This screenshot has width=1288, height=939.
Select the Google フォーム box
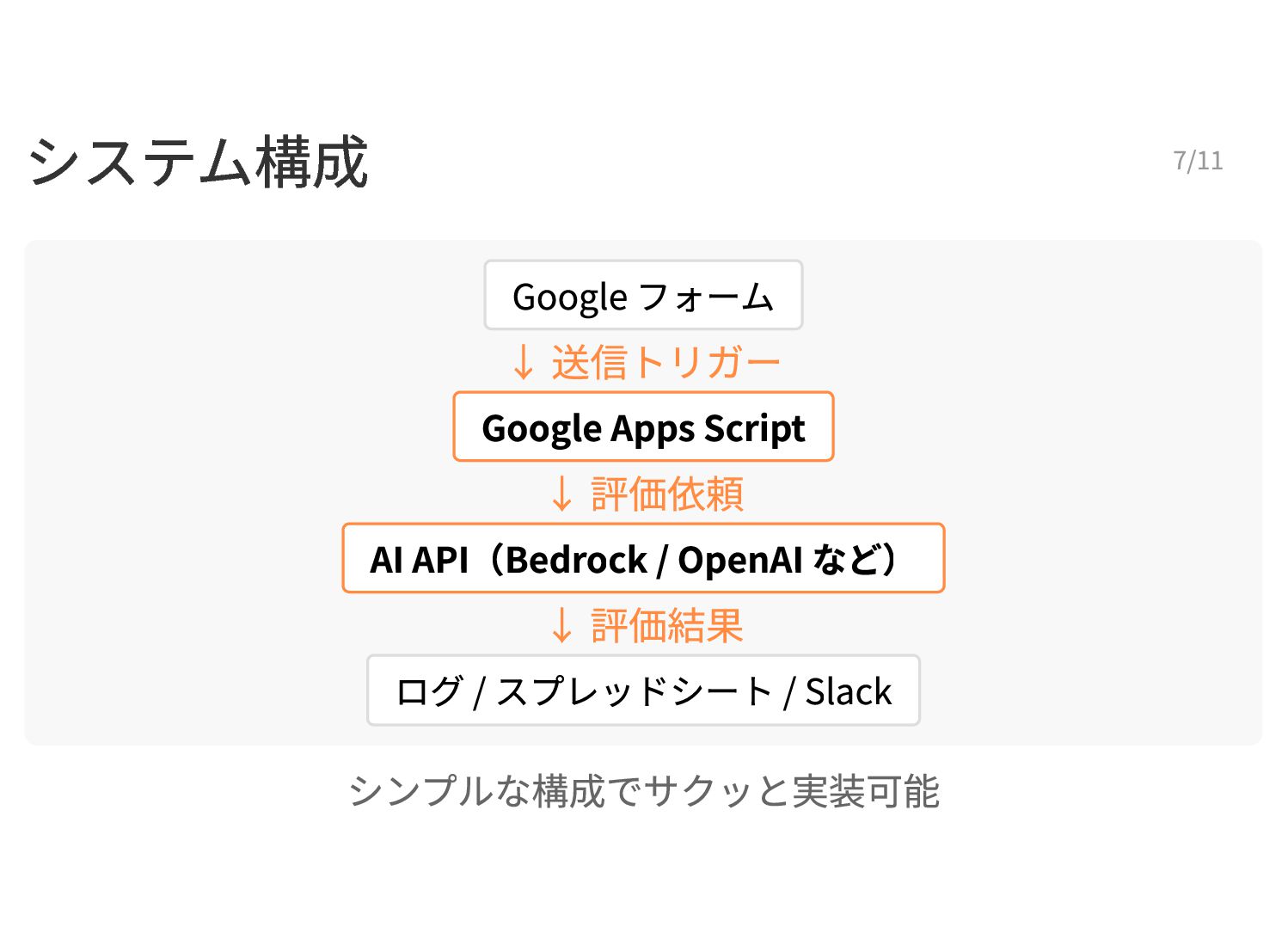pos(643,296)
